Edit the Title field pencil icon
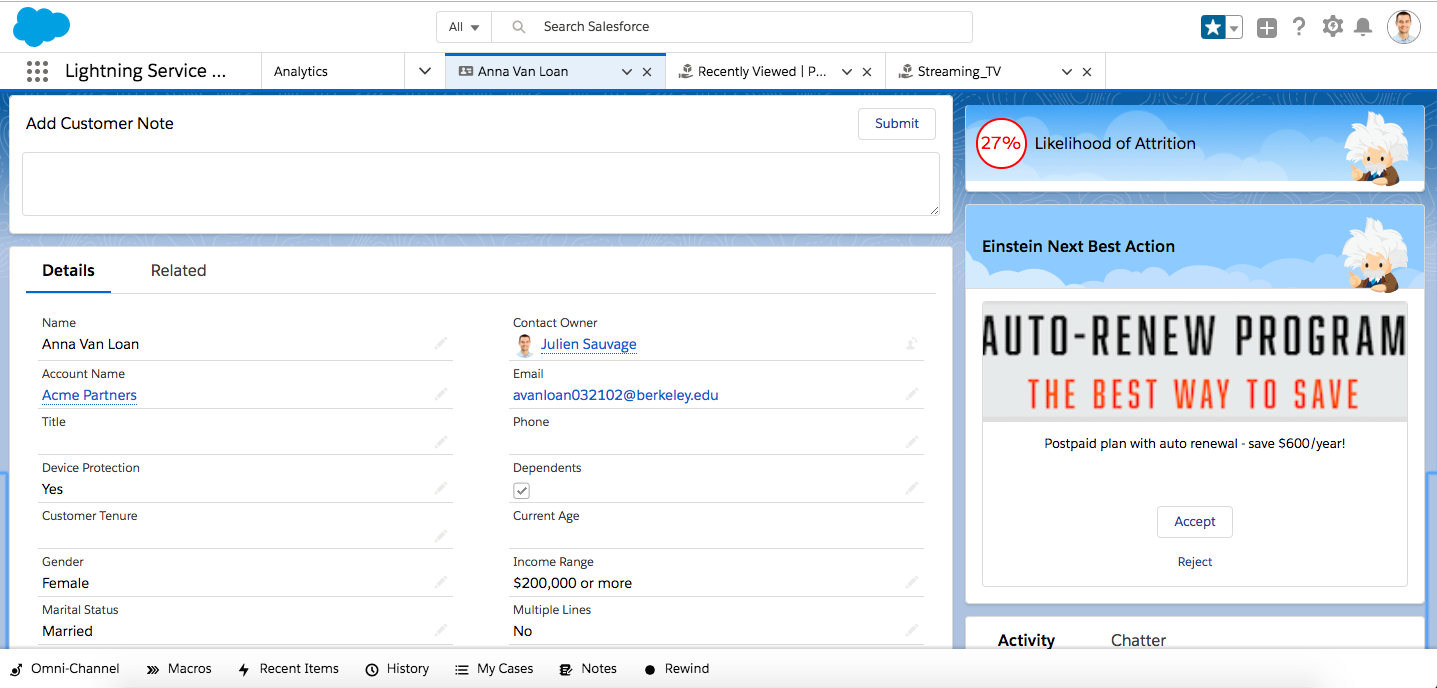The height and width of the screenshot is (688, 1437). [441, 441]
